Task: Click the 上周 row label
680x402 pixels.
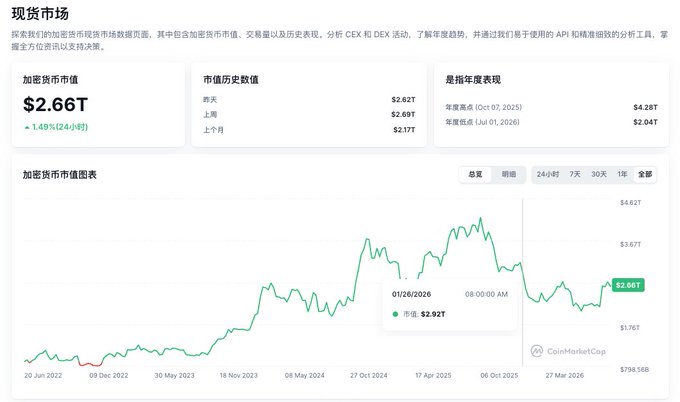Action: [210, 114]
